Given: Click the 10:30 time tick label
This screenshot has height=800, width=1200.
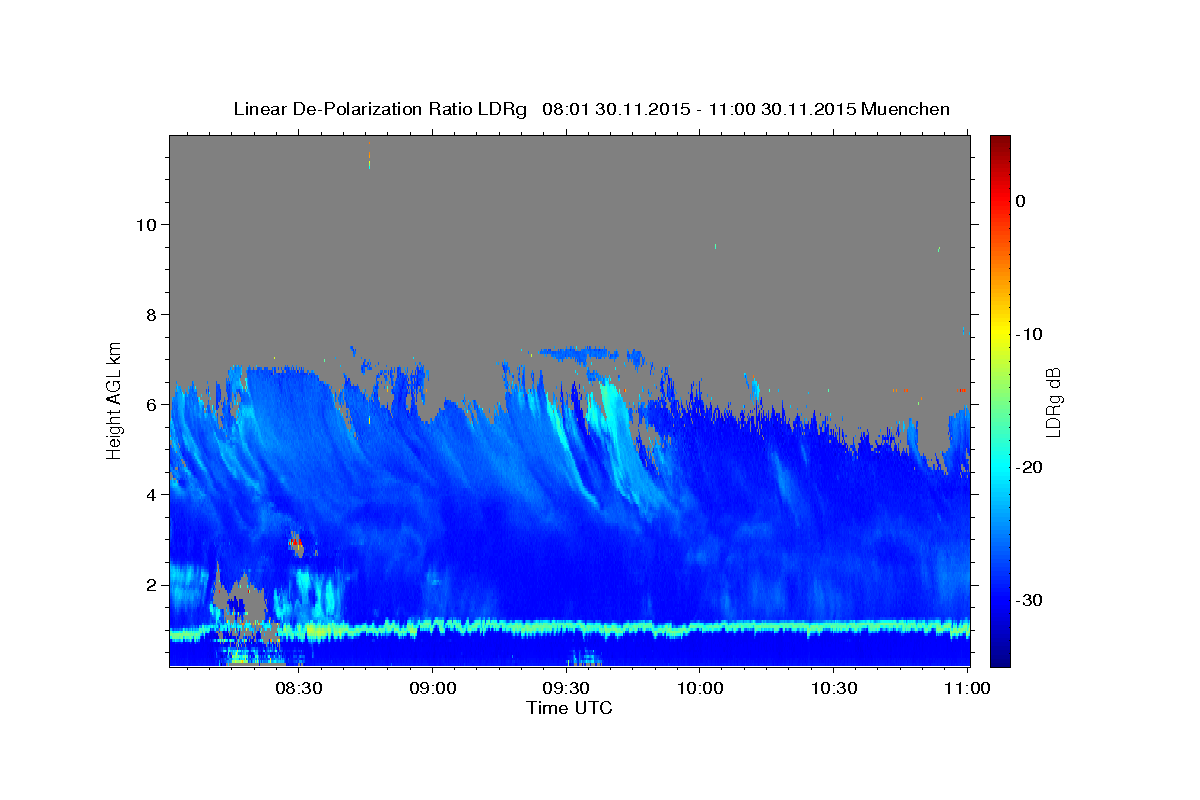Looking at the screenshot, I should tap(834, 688).
